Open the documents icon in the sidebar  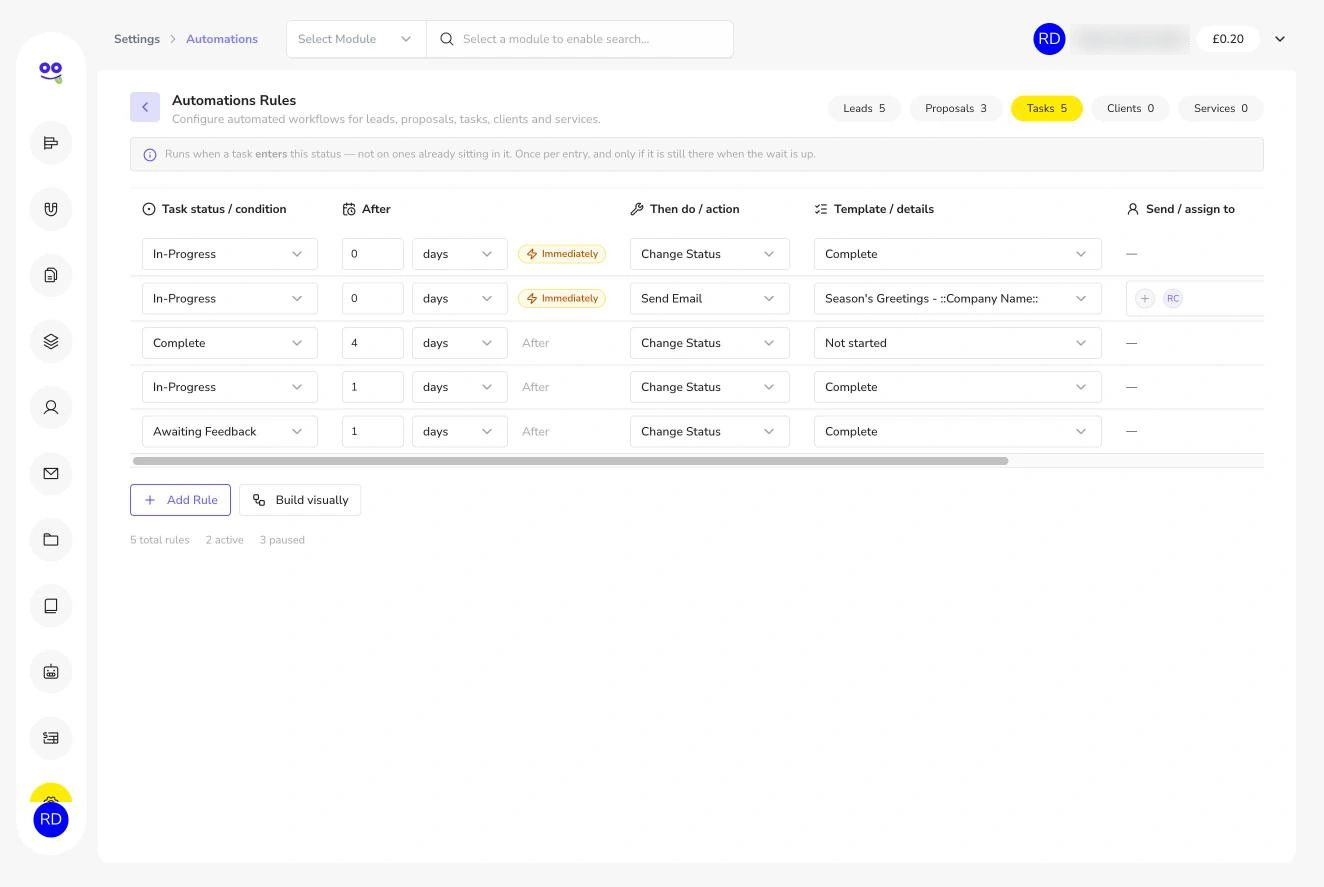pos(51,275)
